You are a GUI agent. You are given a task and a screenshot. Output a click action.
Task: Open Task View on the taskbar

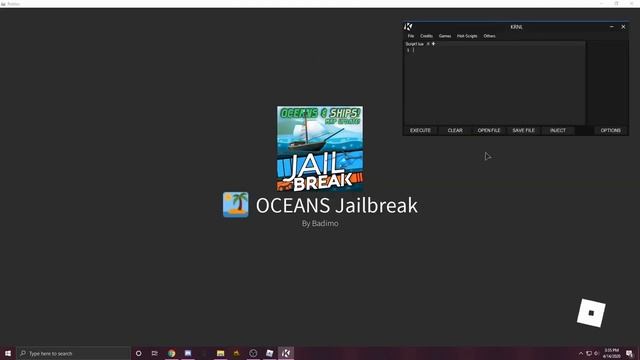155,353
